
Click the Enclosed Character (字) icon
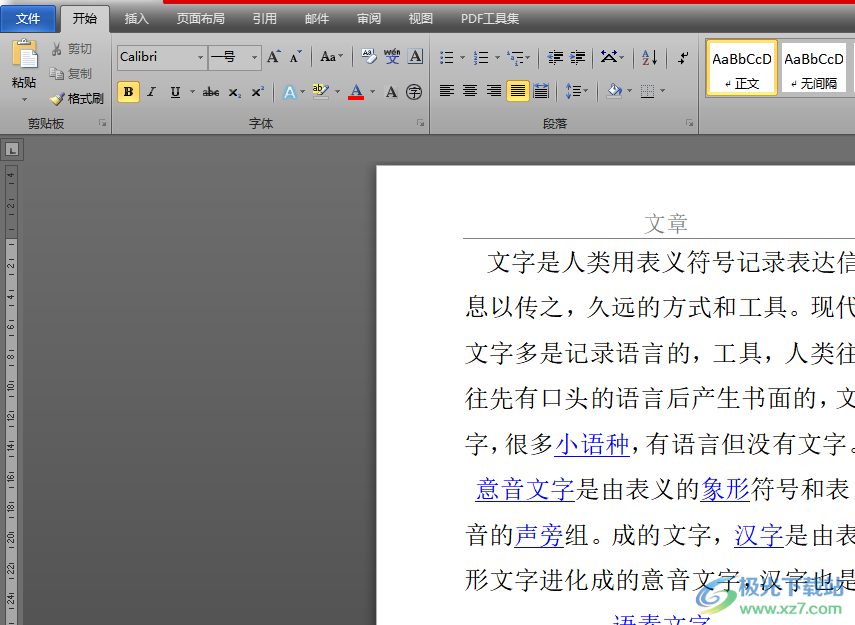point(414,92)
